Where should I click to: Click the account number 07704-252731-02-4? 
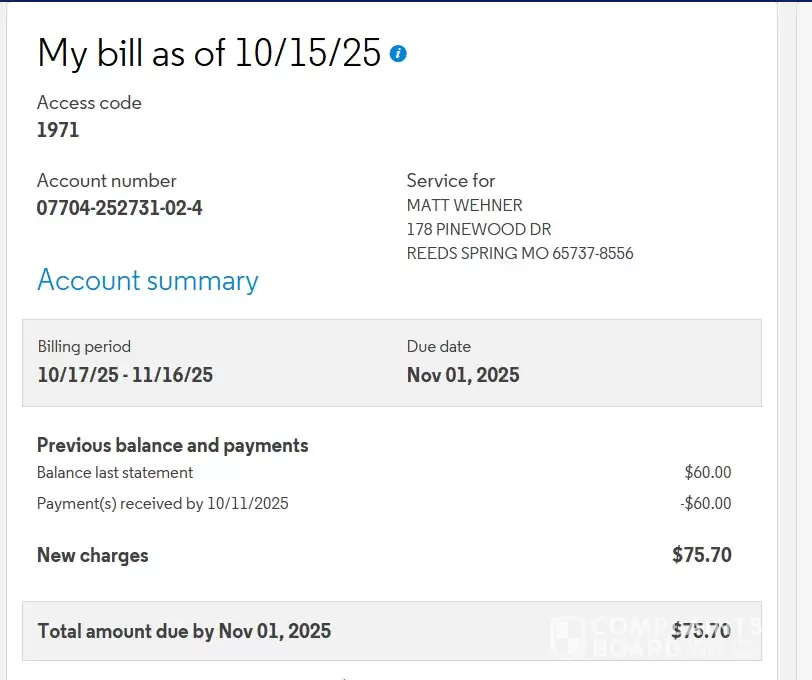pos(119,208)
